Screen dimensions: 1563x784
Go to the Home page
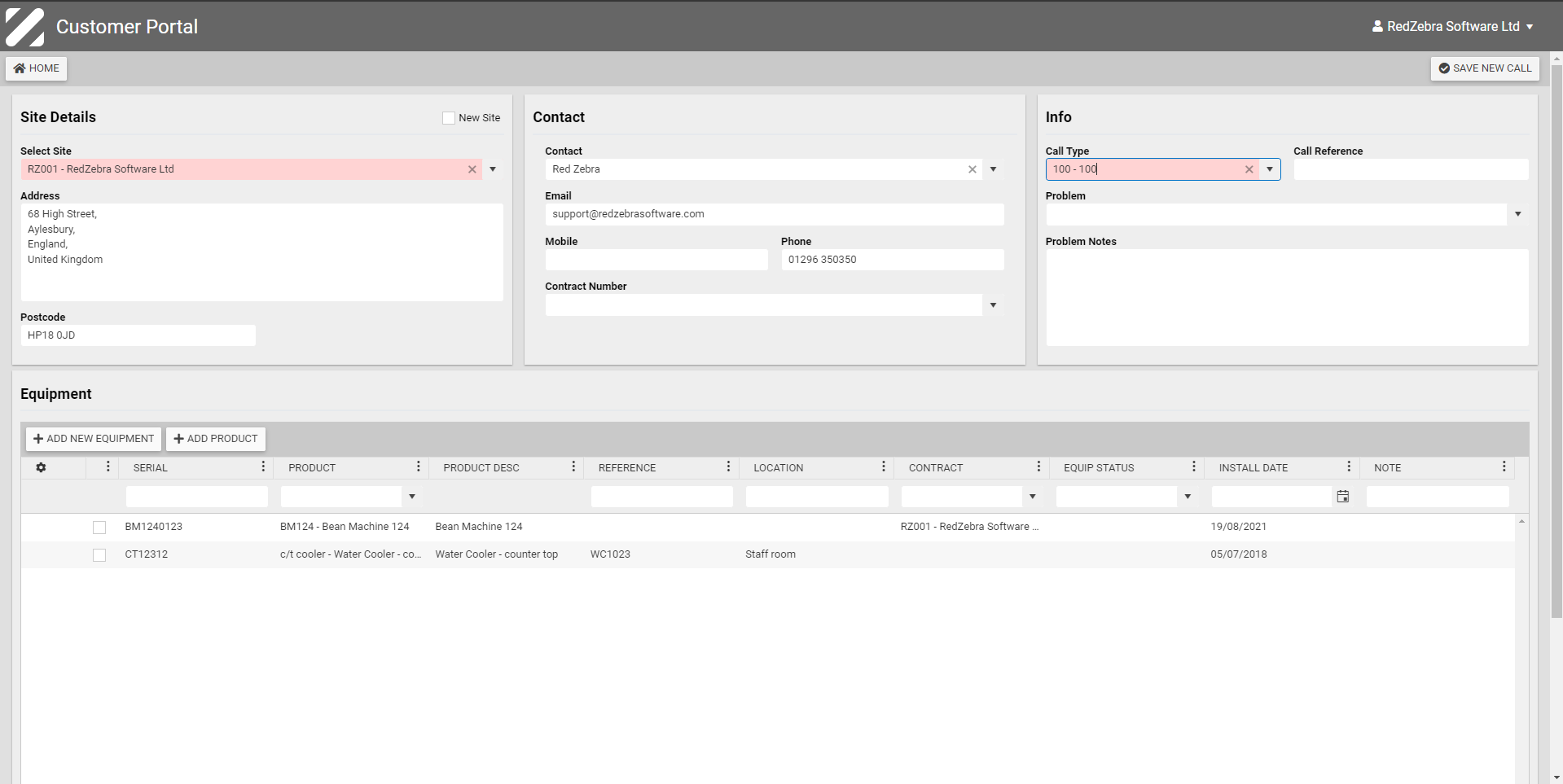click(37, 68)
